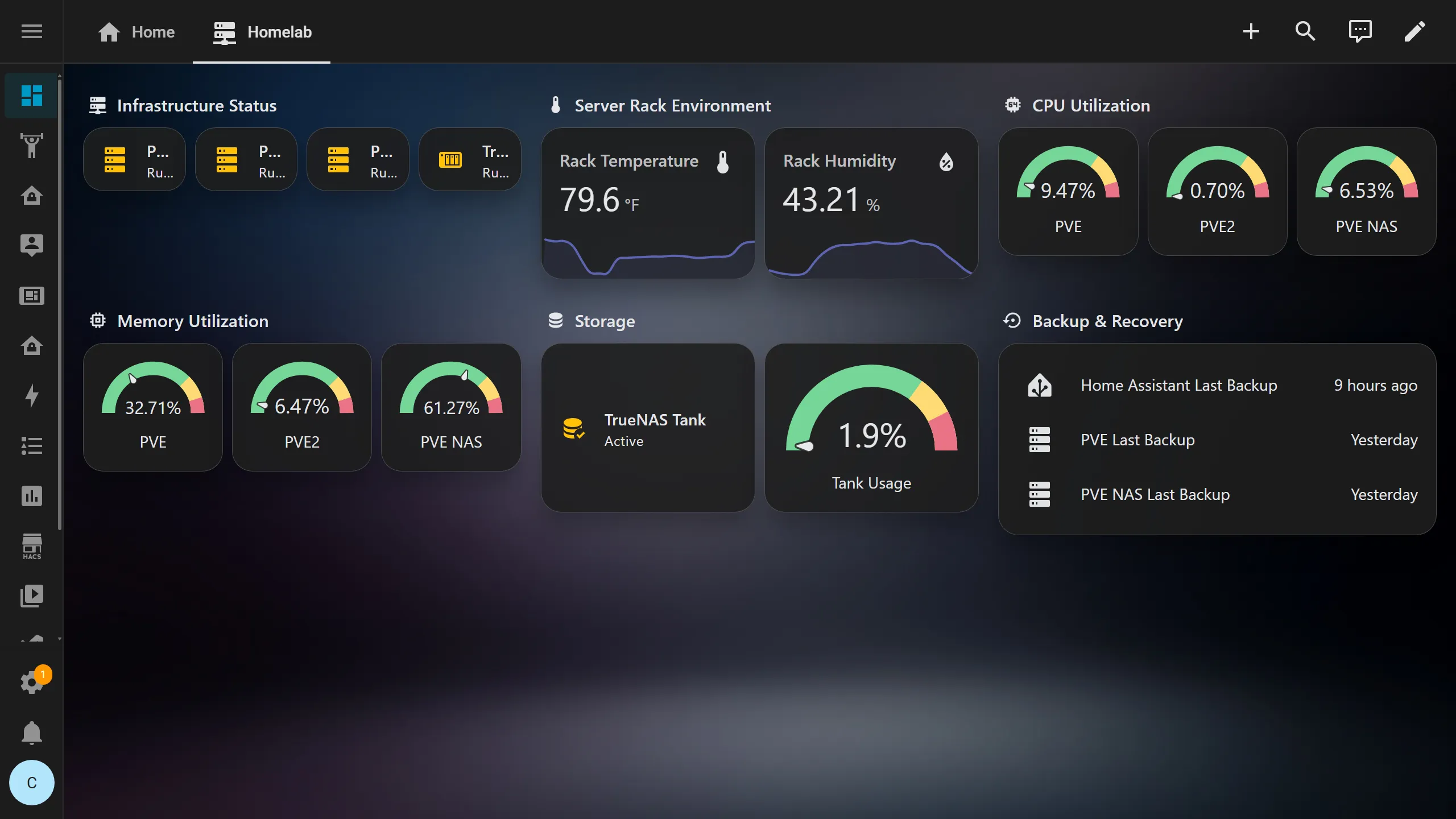Click Tank Usage gauge at 1.9%
This screenshot has height=819, width=1456.
(x=871, y=428)
